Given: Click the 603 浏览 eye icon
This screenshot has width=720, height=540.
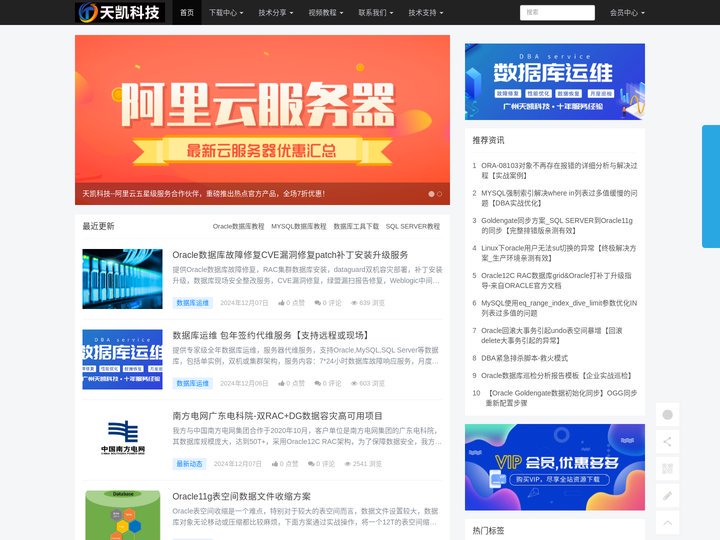Looking at the screenshot, I should pyautogui.click(x=354, y=383).
